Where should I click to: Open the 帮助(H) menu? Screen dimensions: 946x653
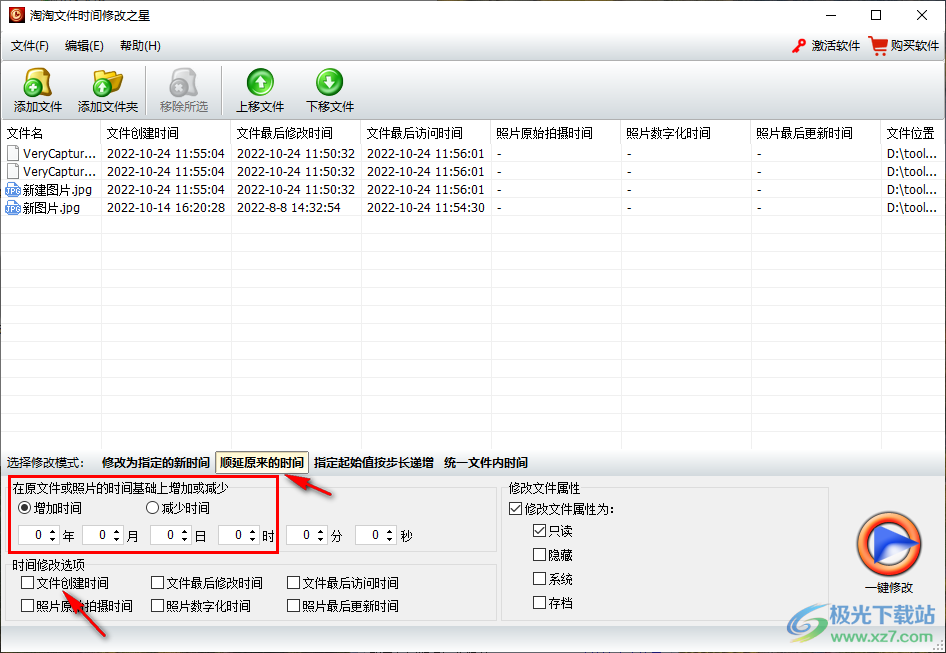[x=140, y=46]
